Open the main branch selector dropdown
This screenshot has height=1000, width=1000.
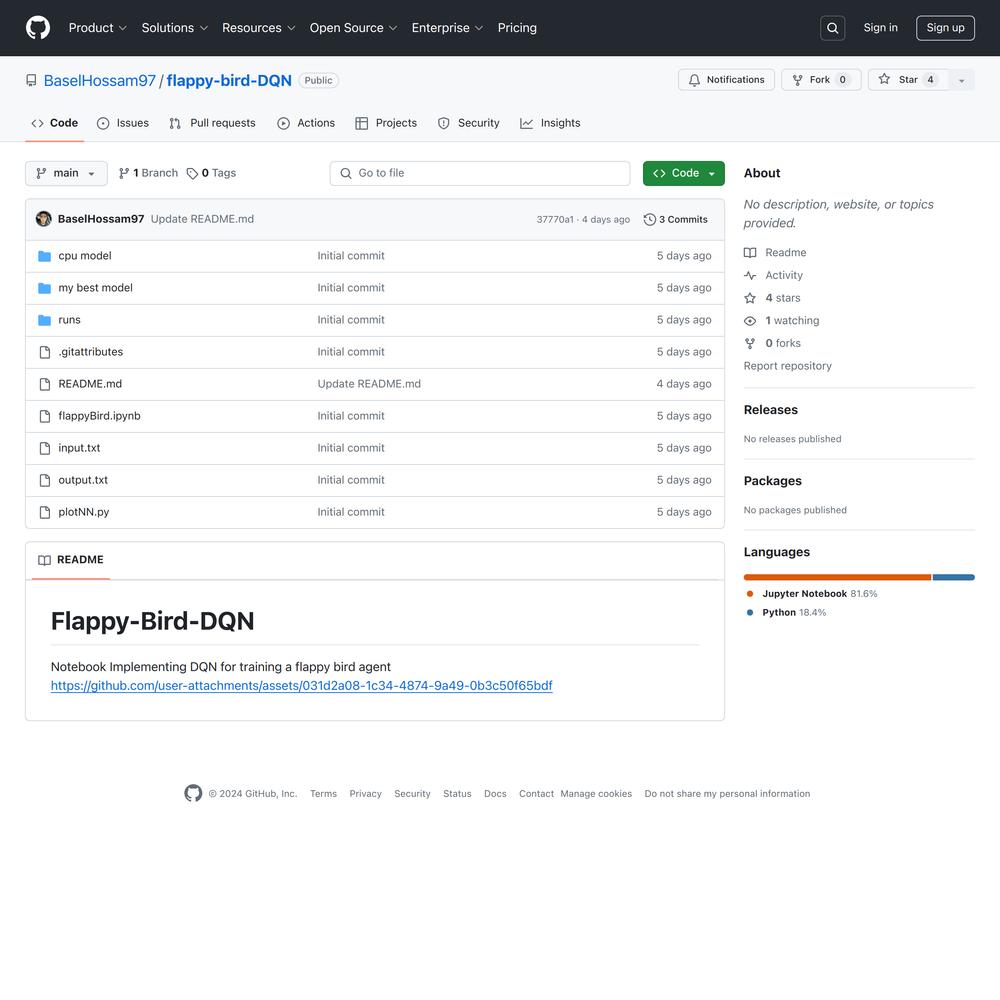point(66,173)
